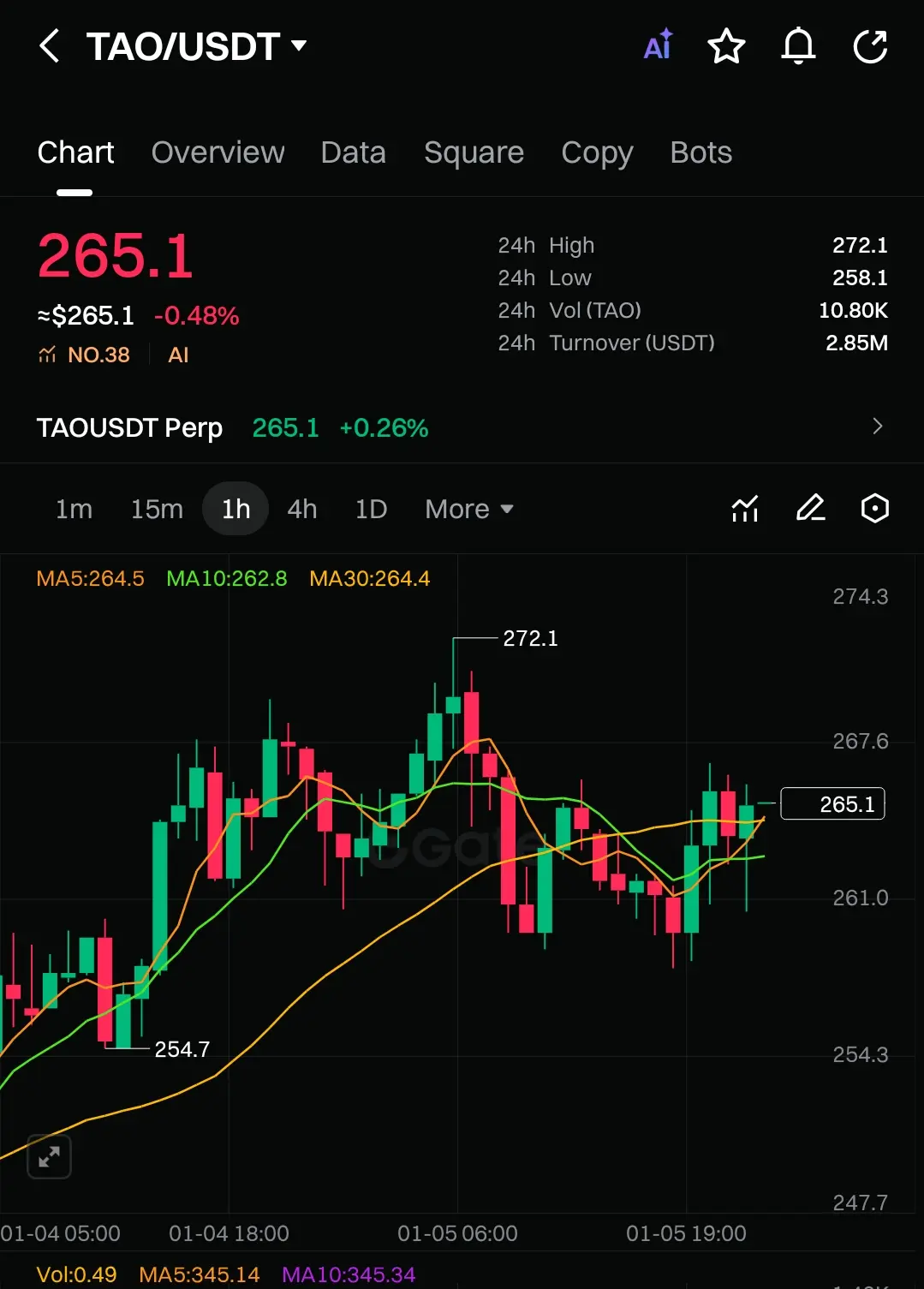This screenshot has width=924, height=1289.
Task: Tap the current price tag 265.1 on axis
Action: click(832, 803)
